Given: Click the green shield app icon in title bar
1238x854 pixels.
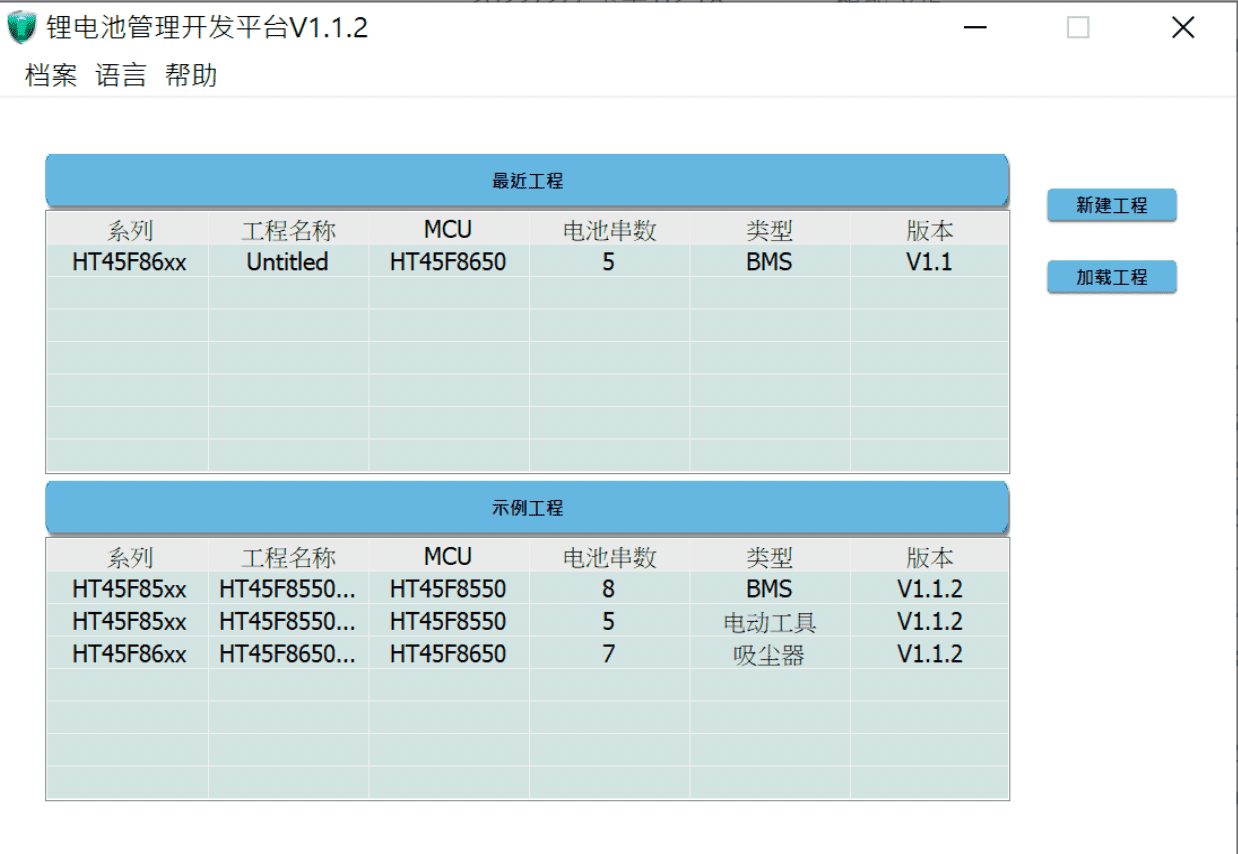Looking at the screenshot, I should pyautogui.click(x=21, y=27).
